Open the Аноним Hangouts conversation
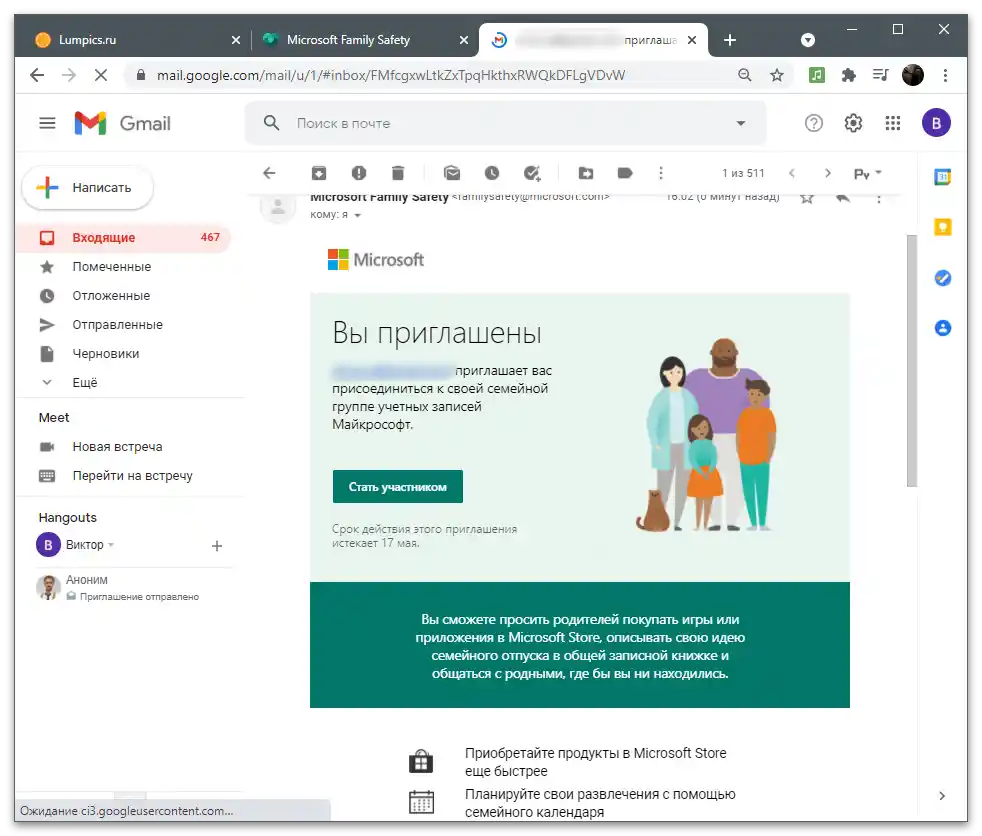Image resolution: width=982 pixels, height=836 pixels. point(134,587)
